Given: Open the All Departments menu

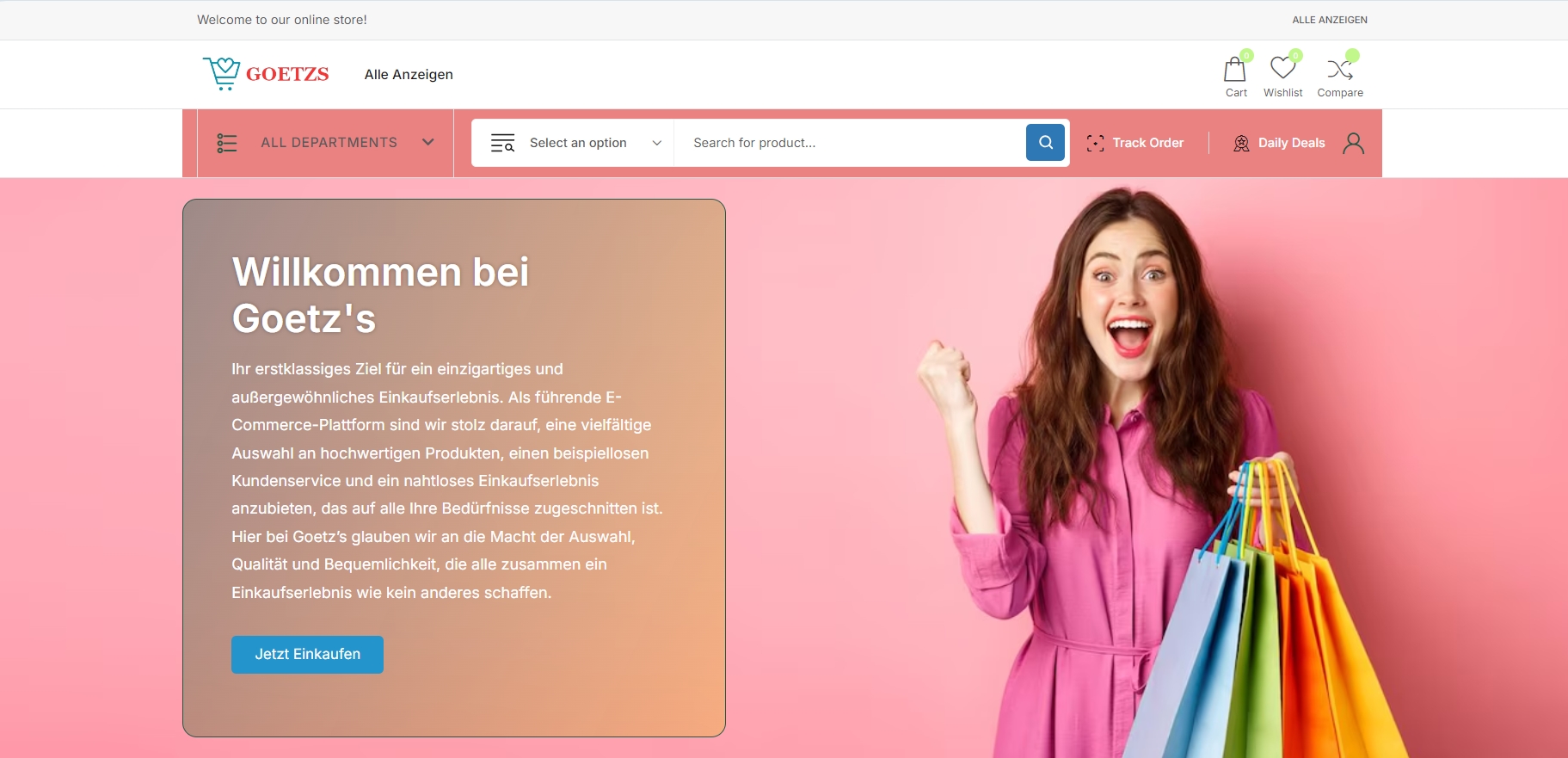Looking at the screenshot, I should [x=325, y=143].
